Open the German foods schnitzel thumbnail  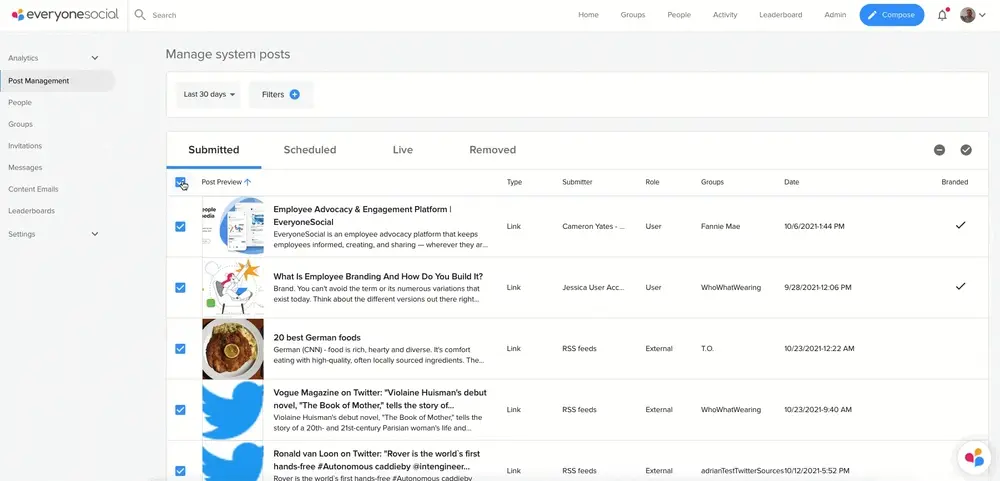(233, 349)
